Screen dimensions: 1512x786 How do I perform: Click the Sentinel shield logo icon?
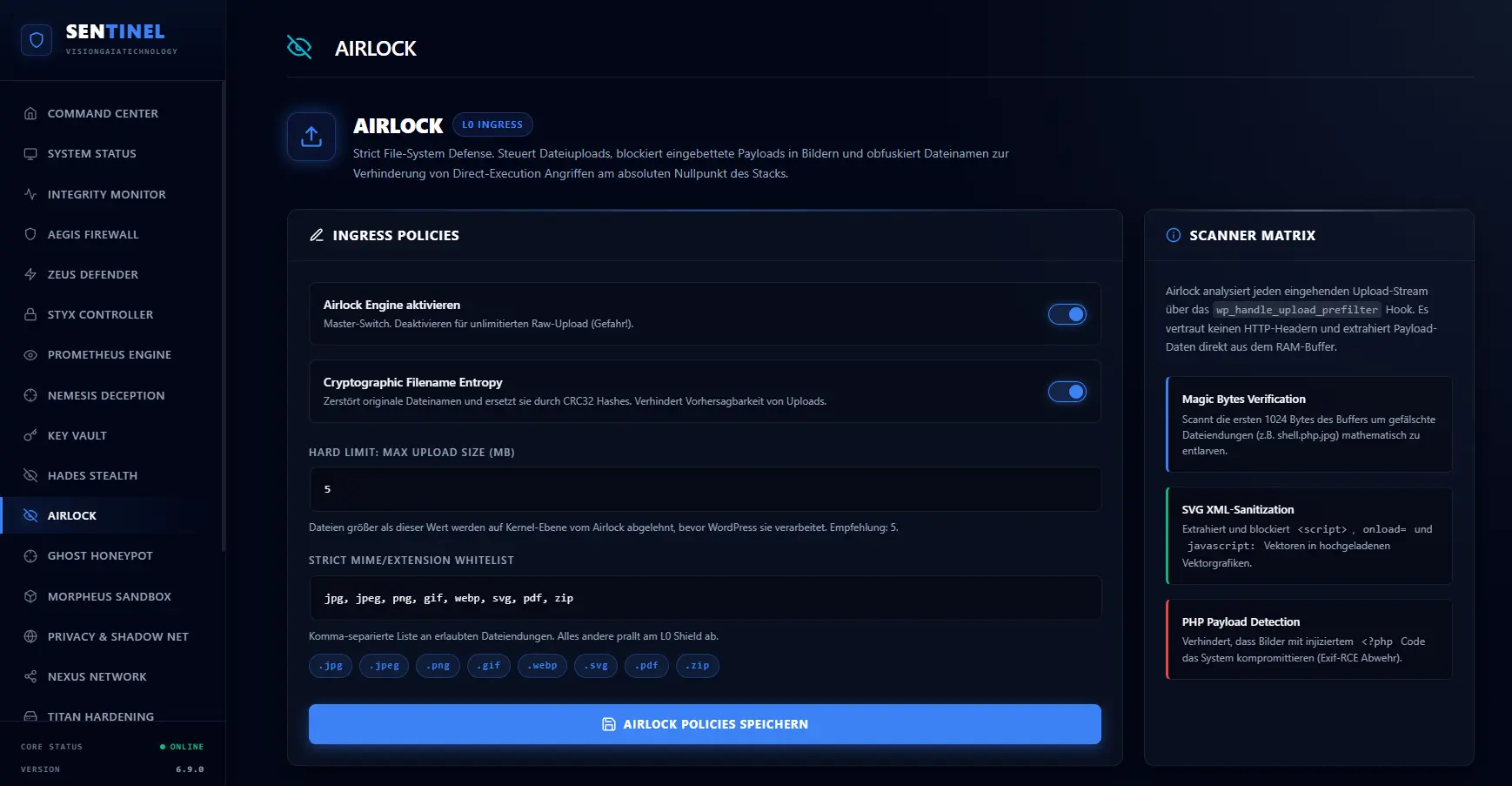37,40
